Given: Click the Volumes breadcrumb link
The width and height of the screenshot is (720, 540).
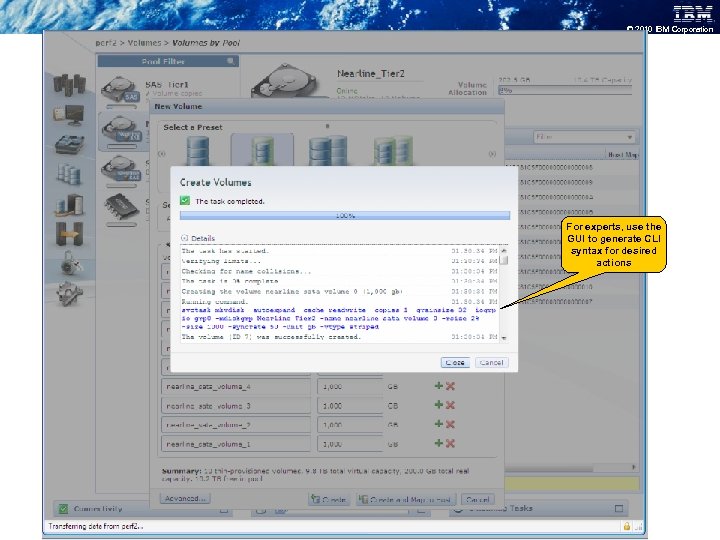Looking at the screenshot, I should click(x=144, y=43).
